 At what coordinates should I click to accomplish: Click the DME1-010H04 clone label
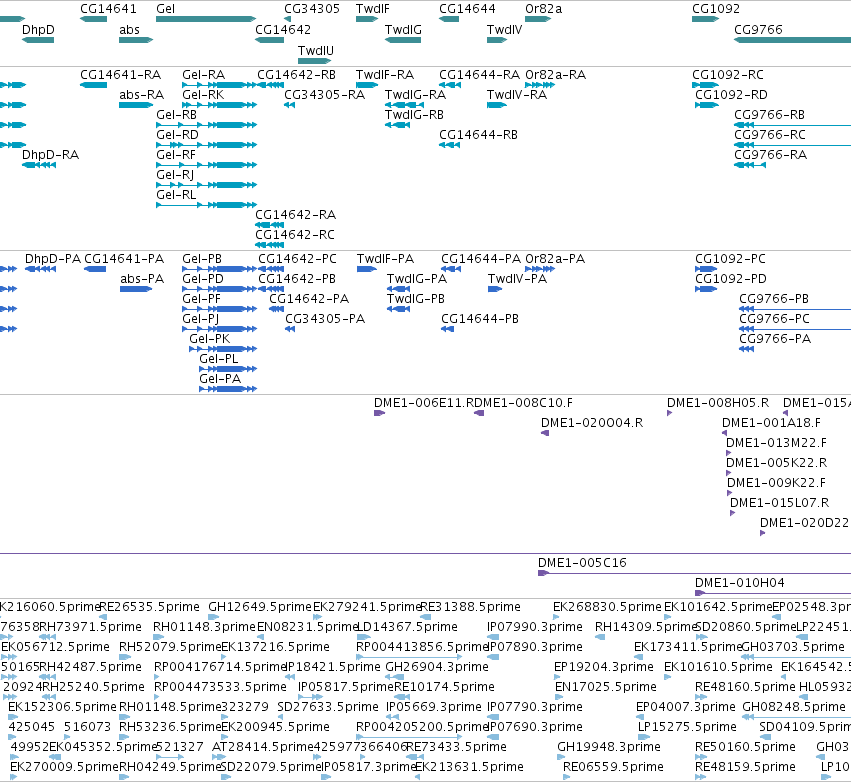point(740,582)
